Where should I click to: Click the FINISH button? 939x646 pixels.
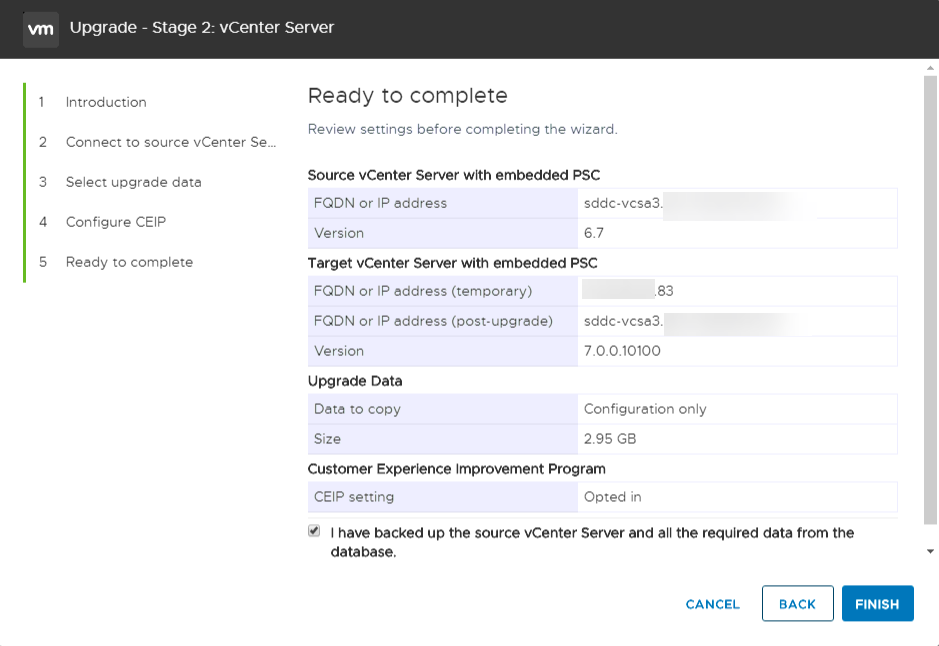pyautogui.click(x=877, y=603)
